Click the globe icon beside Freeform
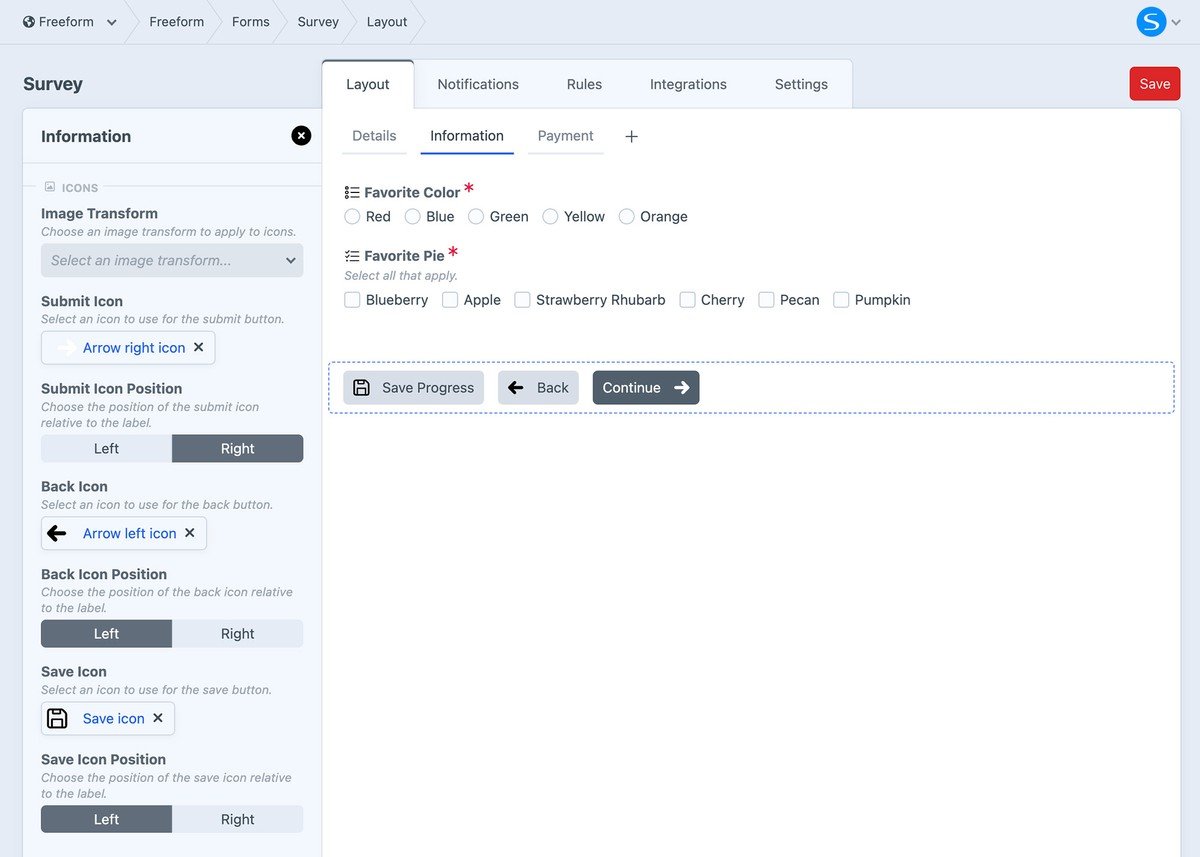The image size is (1200, 857). click(x=29, y=22)
